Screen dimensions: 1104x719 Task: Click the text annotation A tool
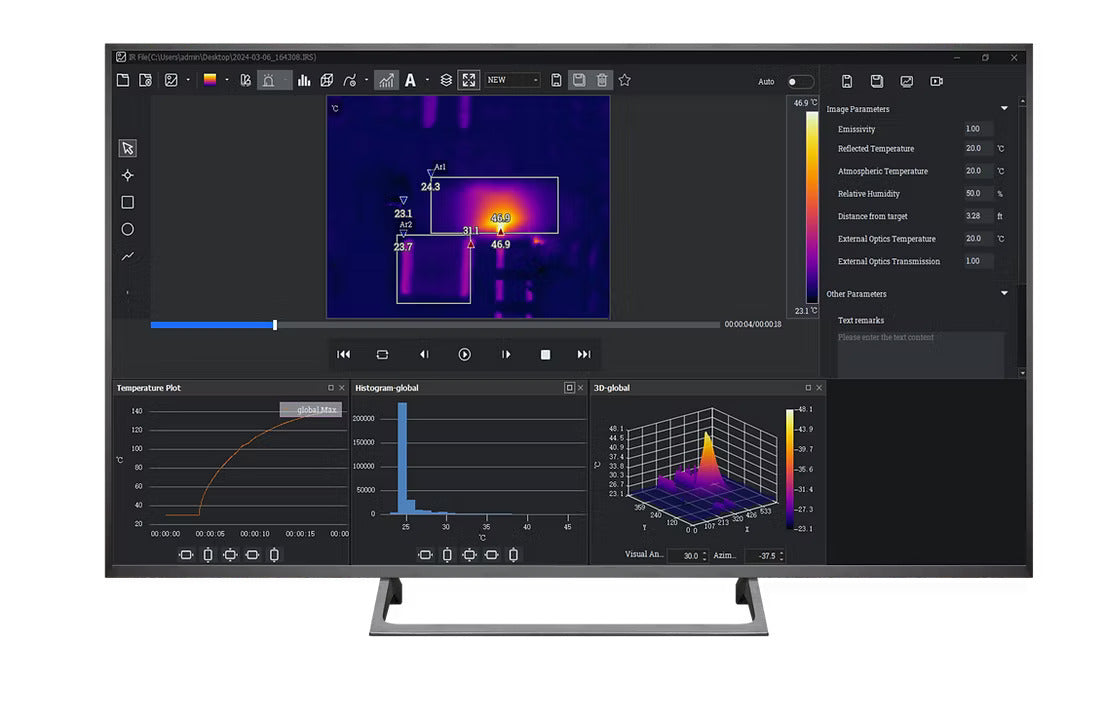(410, 80)
